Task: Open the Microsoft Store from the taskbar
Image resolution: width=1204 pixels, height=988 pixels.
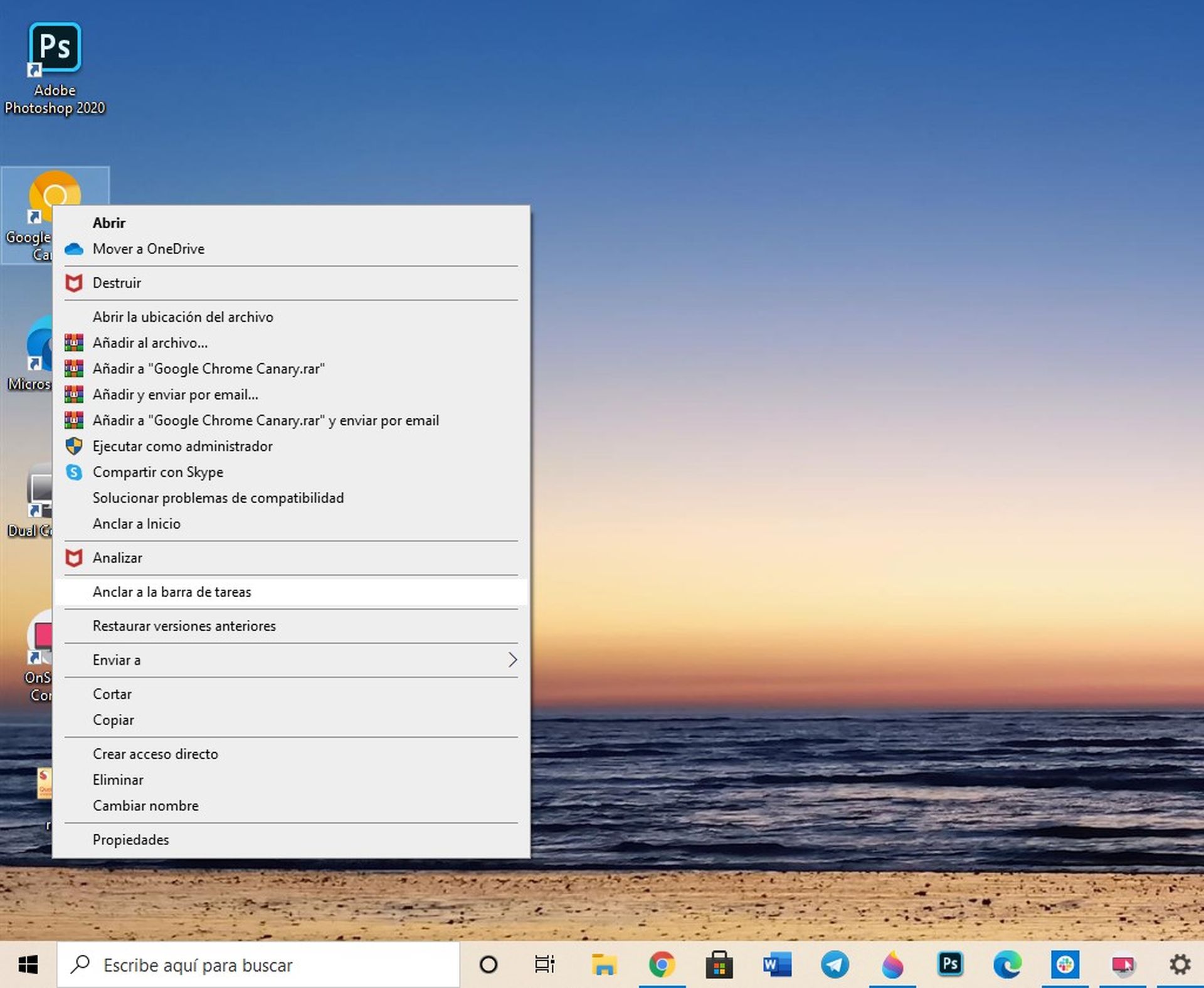Action: [720, 965]
